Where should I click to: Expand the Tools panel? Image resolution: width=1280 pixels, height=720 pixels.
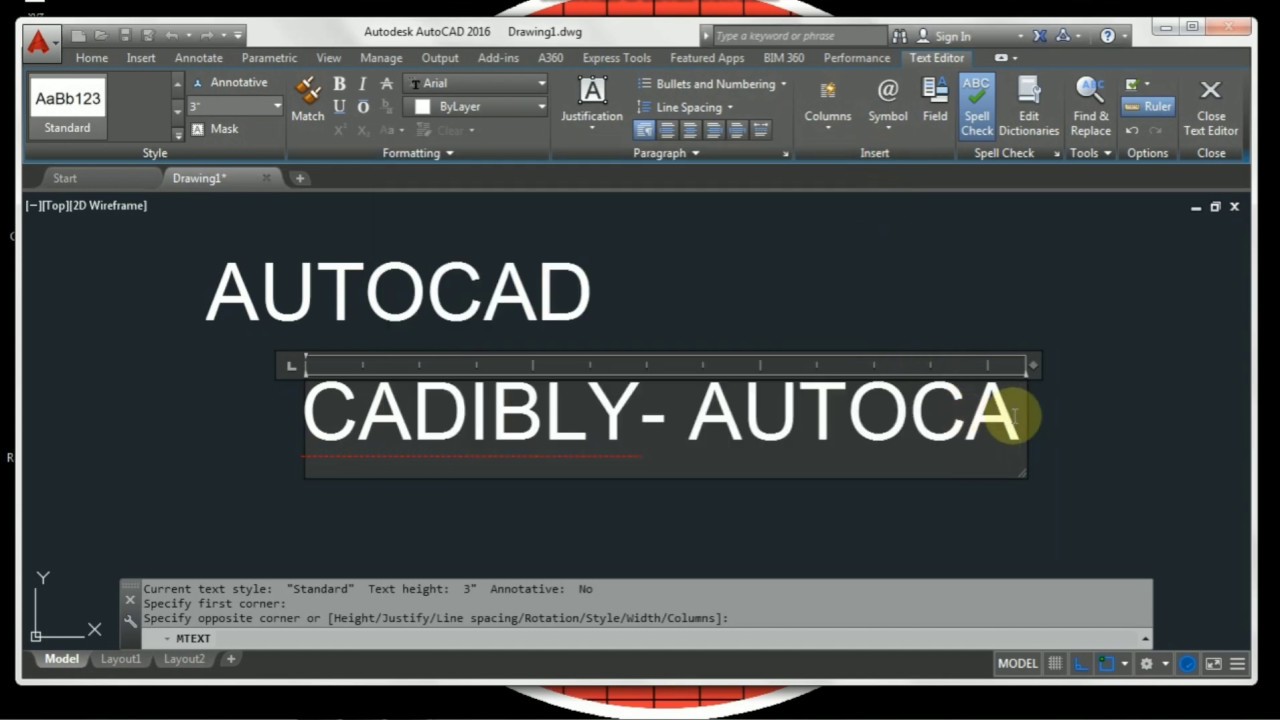click(x=1090, y=153)
